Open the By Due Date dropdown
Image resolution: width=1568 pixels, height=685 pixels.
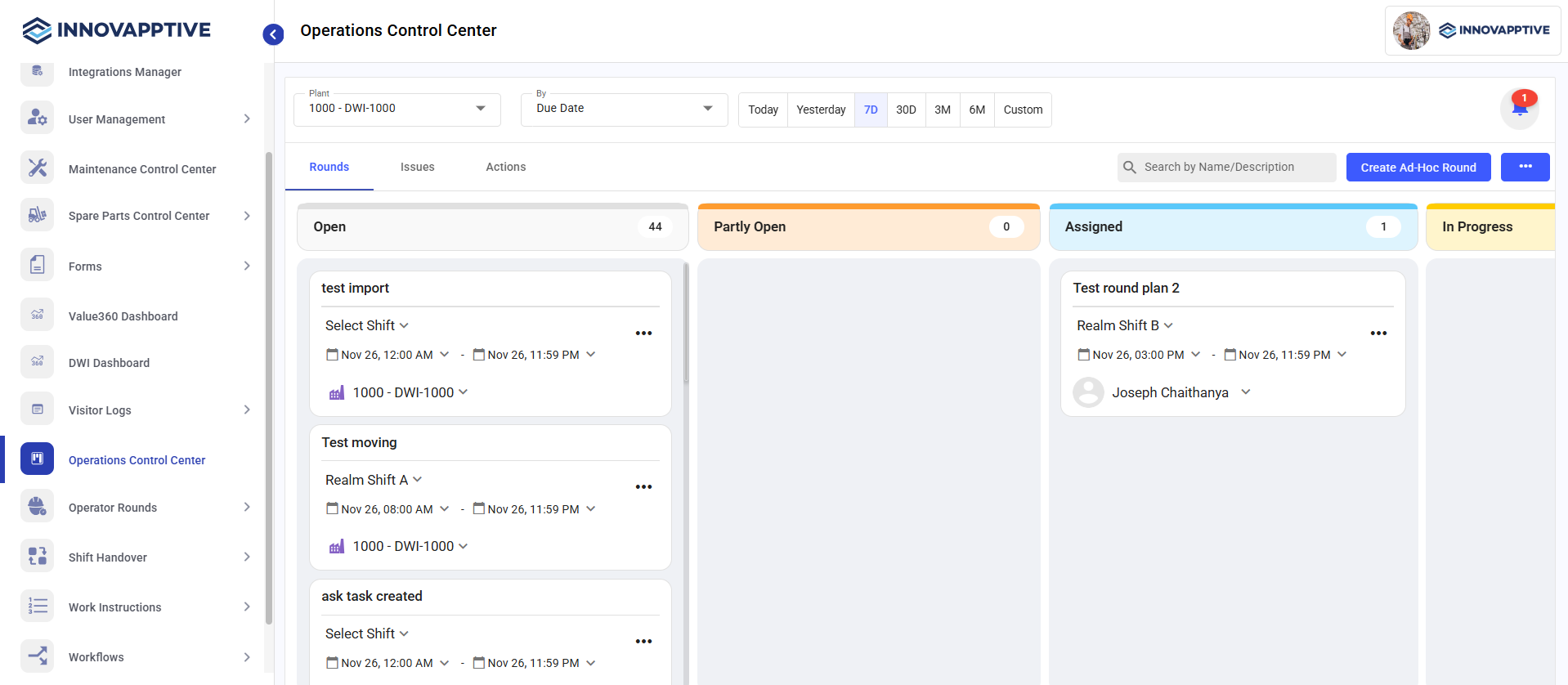(624, 109)
